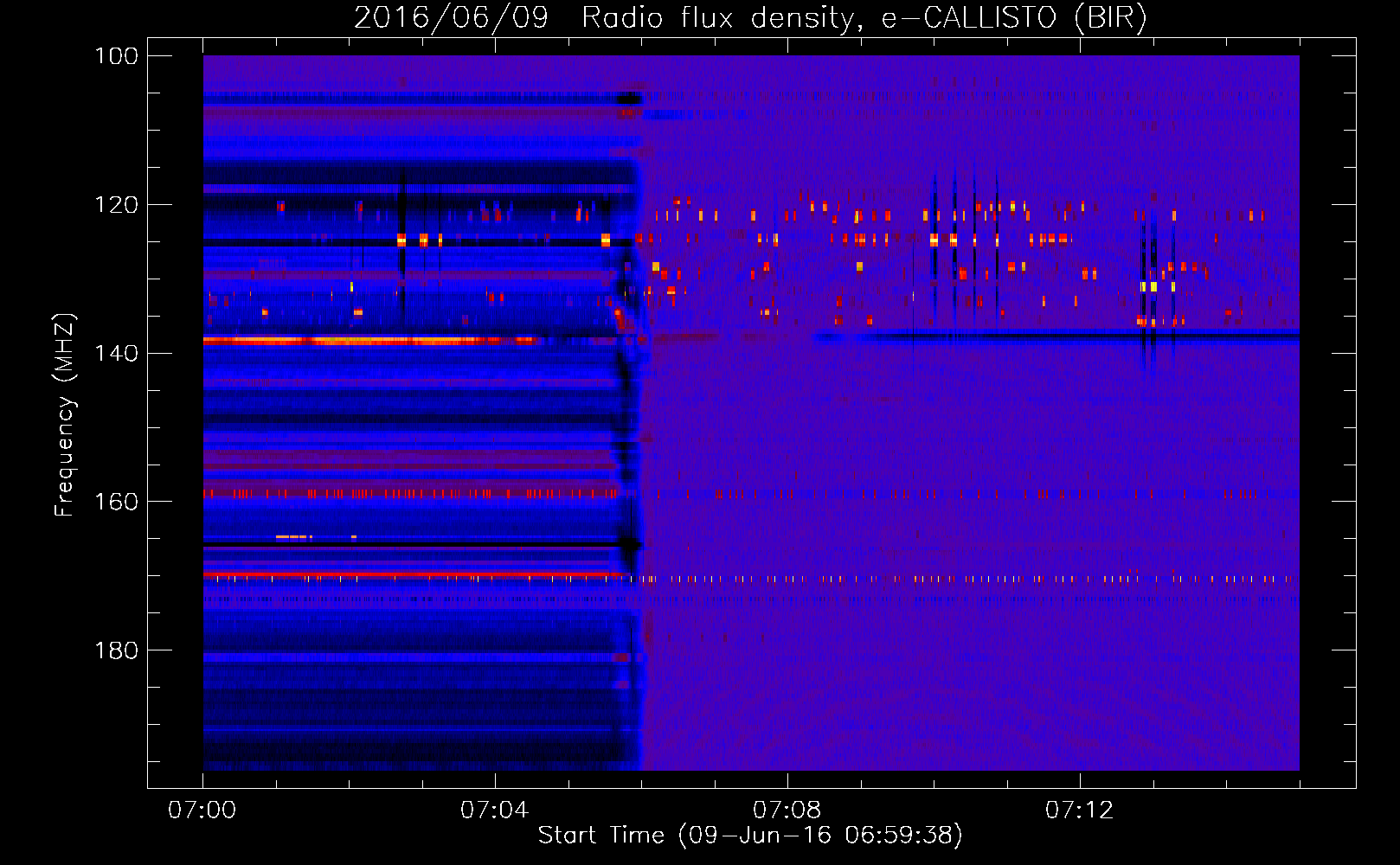Select the "Frequency (MHZ)" y-axis label
The width and height of the screenshot is (1400, 865).
point(64,415)
